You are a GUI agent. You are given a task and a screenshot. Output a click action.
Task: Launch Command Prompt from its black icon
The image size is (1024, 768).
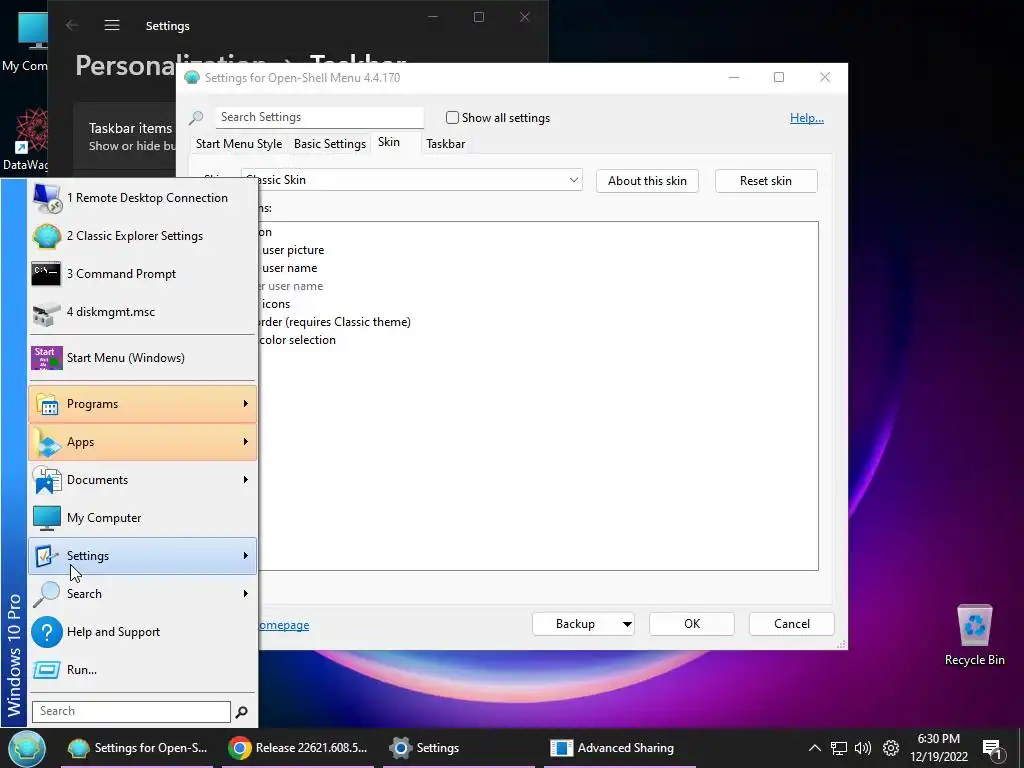coord(47,274)
